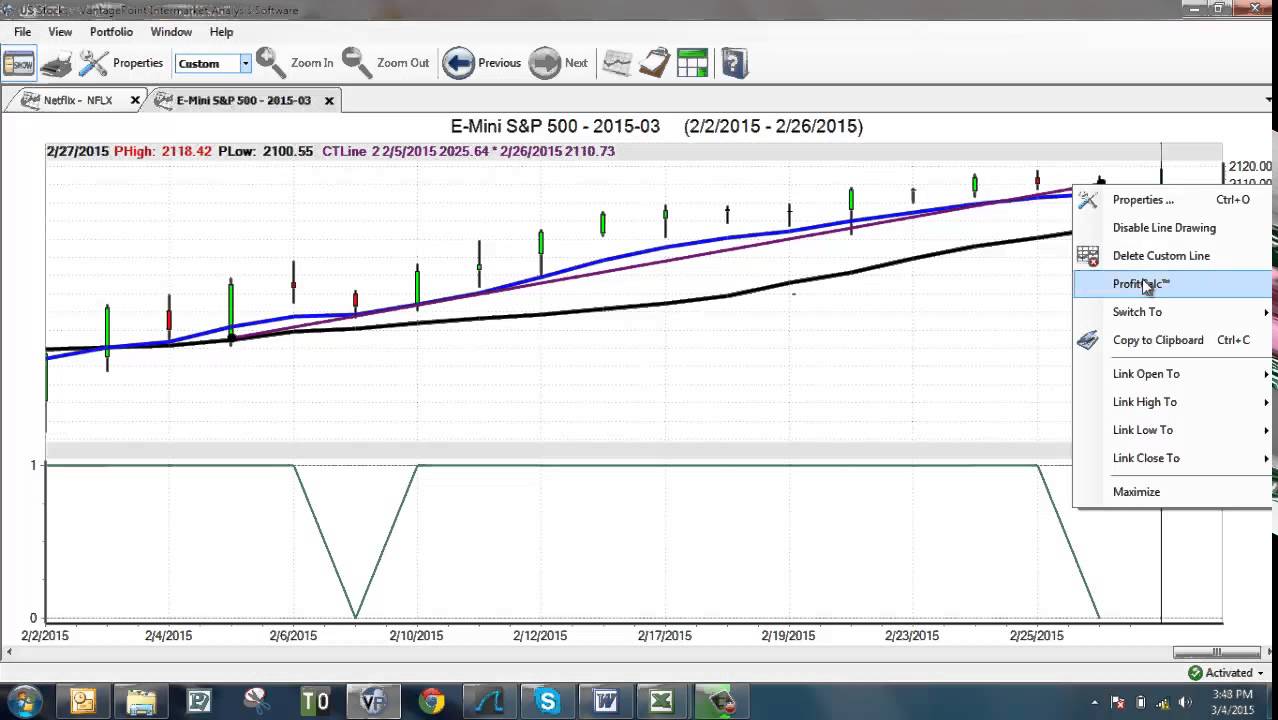Screen dimensions: 1278x720
Task: Open the file explorer taskbar icon
Action: [x=141, y=701]
